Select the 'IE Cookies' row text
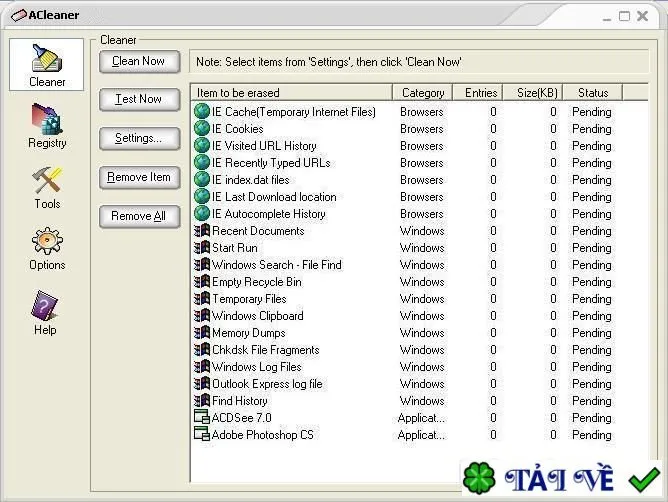 (238, 129)
